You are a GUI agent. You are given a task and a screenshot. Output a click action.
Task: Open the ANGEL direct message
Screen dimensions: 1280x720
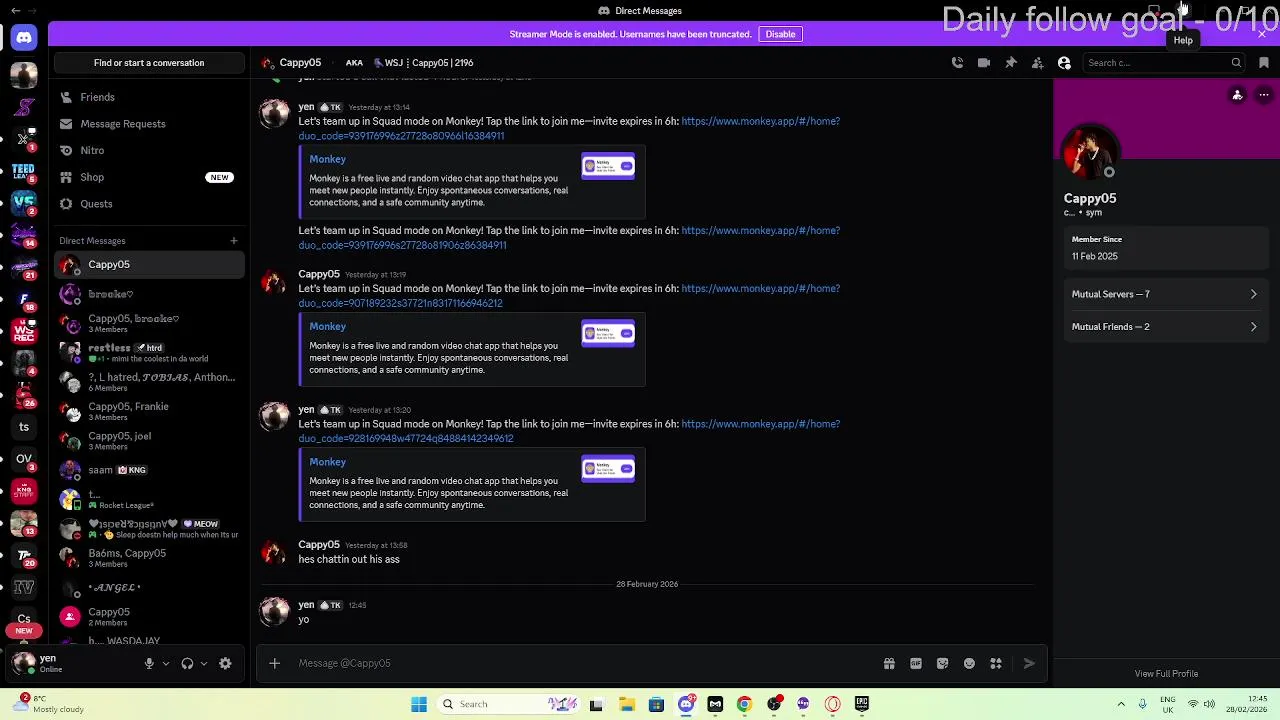tap(149, 588)
